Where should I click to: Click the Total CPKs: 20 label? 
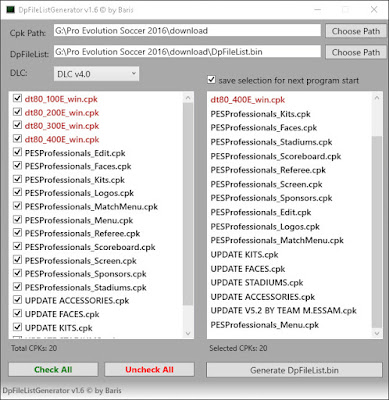point(34,348)
